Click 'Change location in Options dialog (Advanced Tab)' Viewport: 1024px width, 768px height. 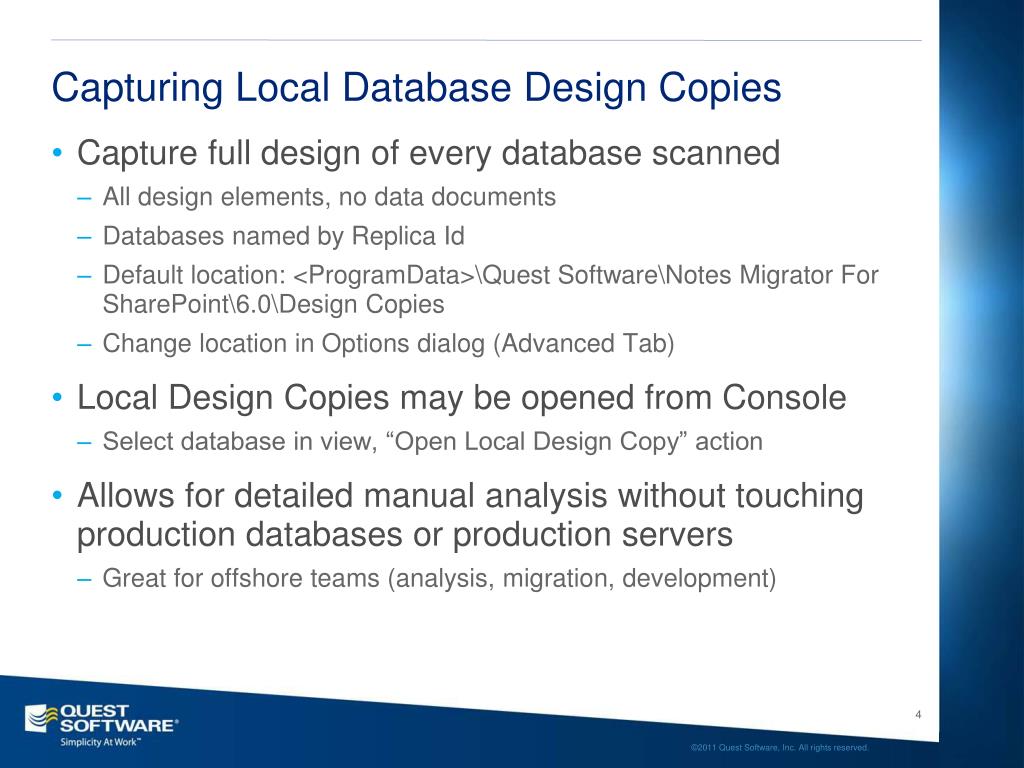point(389,344)
